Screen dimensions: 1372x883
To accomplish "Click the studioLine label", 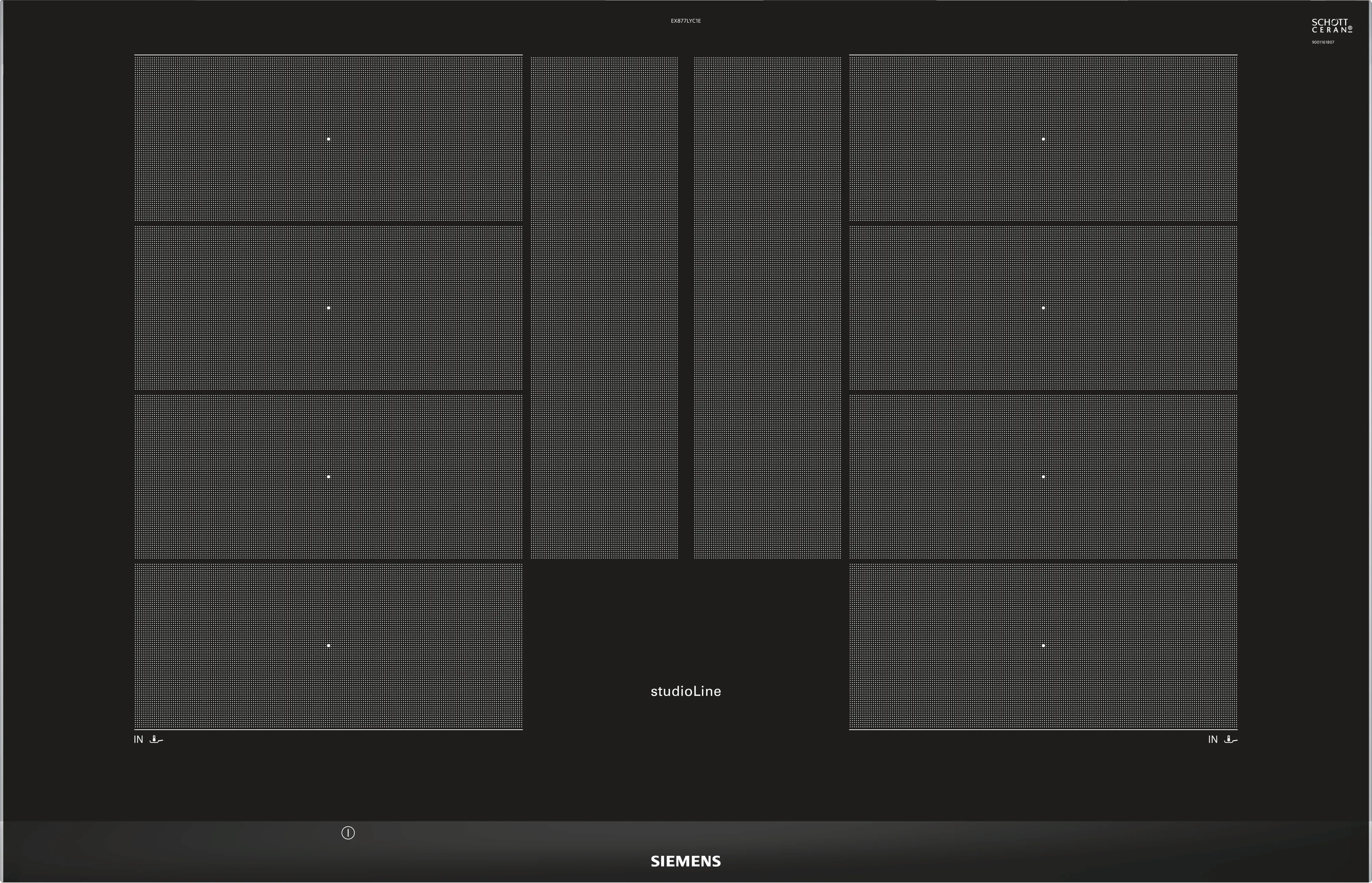I will [x=686, y=692].
